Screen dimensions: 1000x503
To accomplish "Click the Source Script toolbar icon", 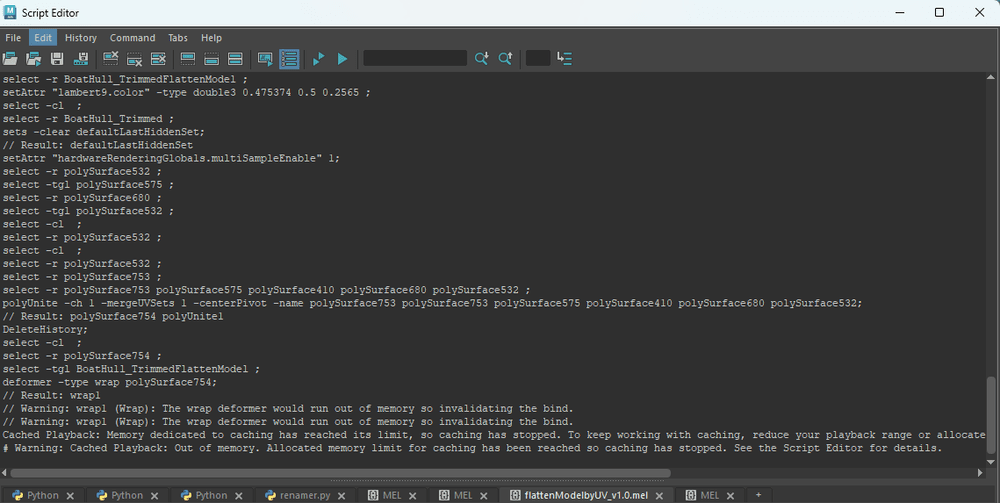I will click(x=33, y=59).
